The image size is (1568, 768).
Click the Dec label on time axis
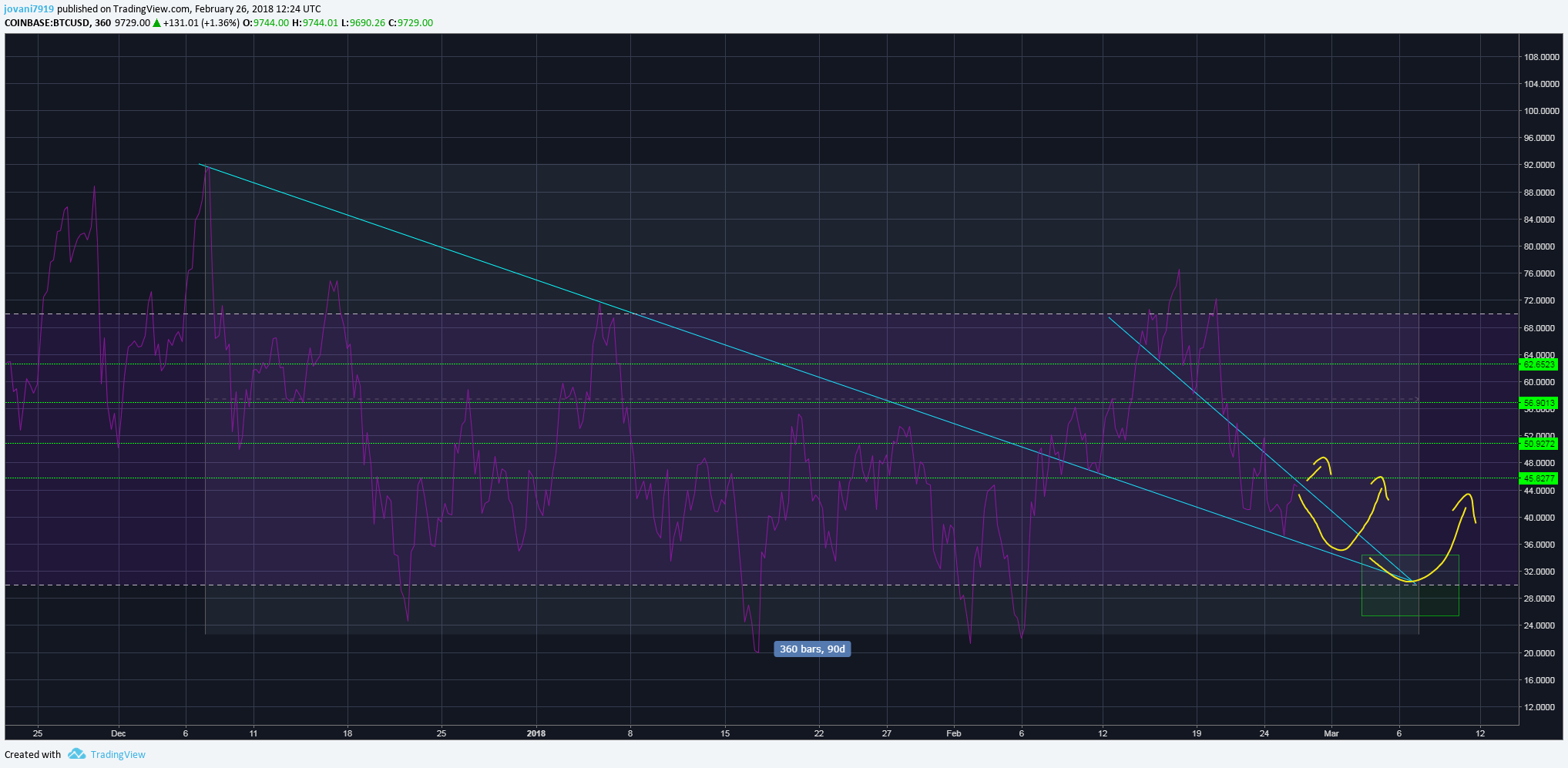click(118, 733)
